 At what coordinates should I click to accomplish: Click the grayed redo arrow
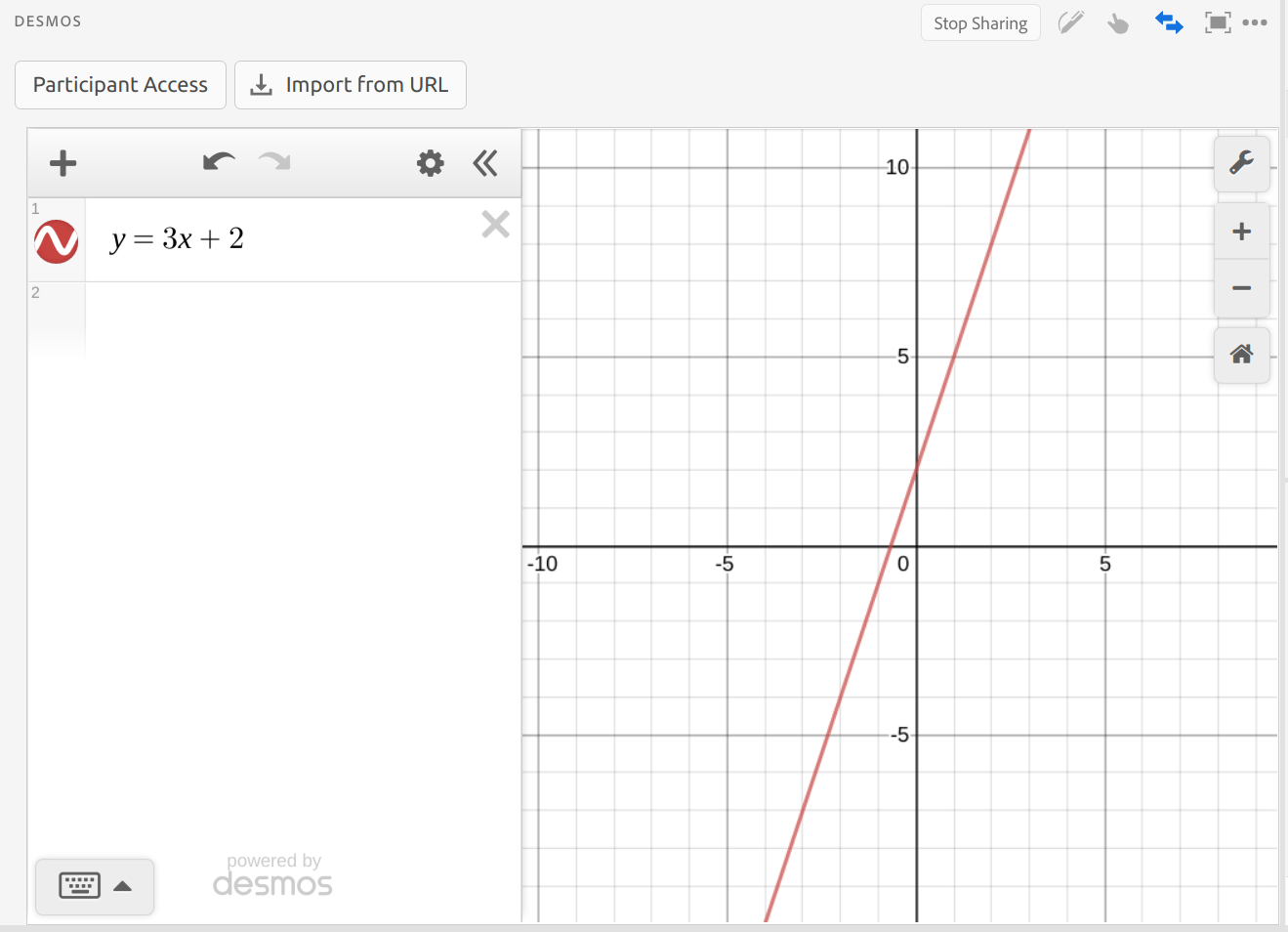pos(274,162)
